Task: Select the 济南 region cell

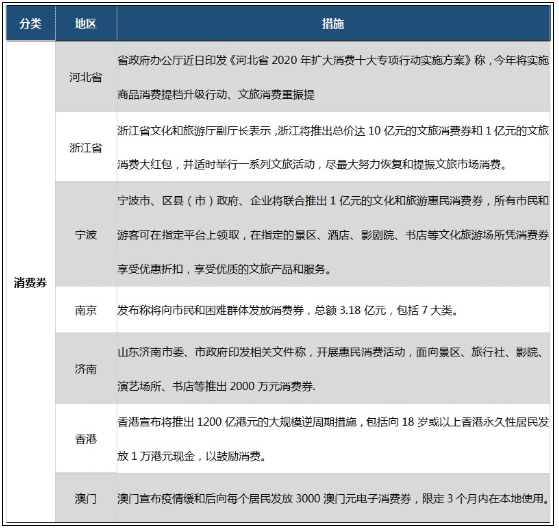Action: pos(86,369)
